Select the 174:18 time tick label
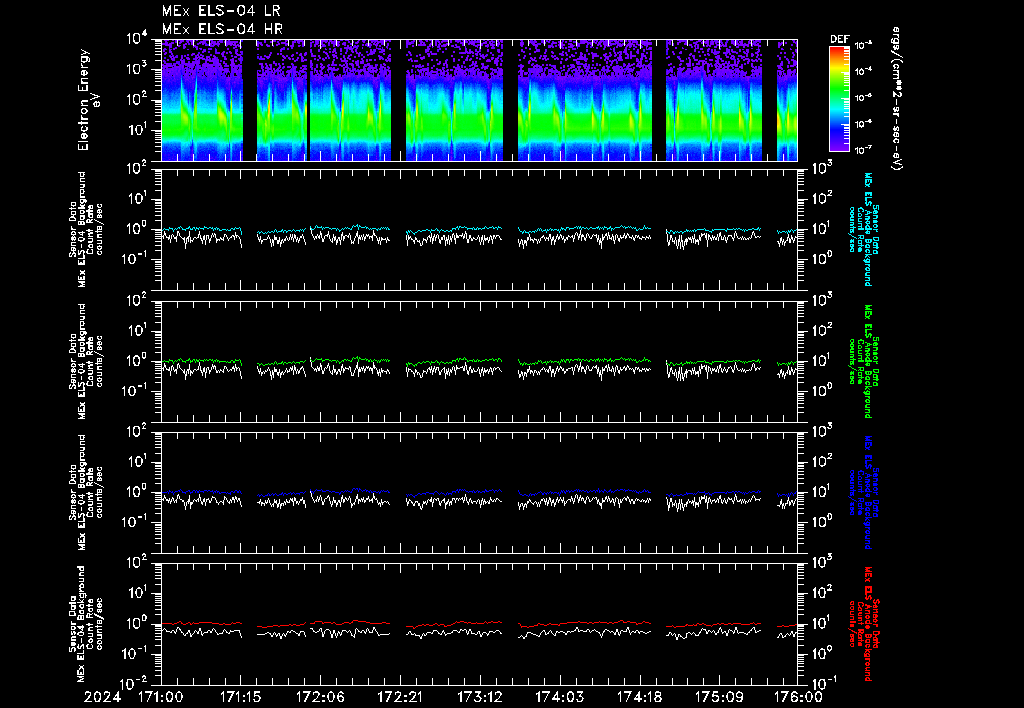 pos(640,695)
